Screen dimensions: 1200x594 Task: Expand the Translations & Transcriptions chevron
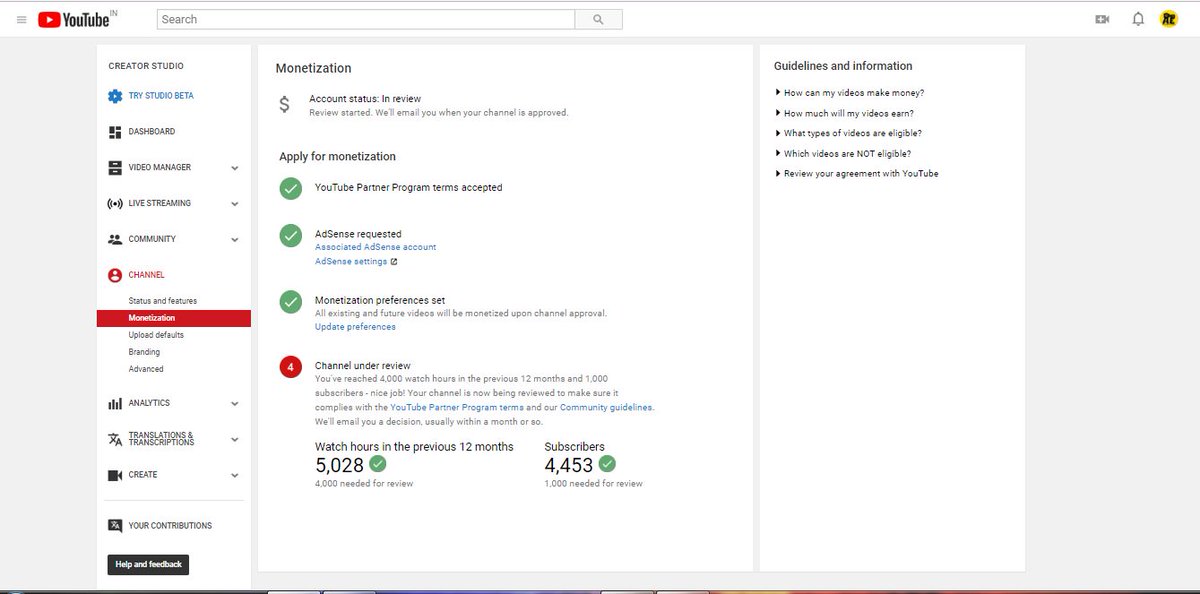235,440
